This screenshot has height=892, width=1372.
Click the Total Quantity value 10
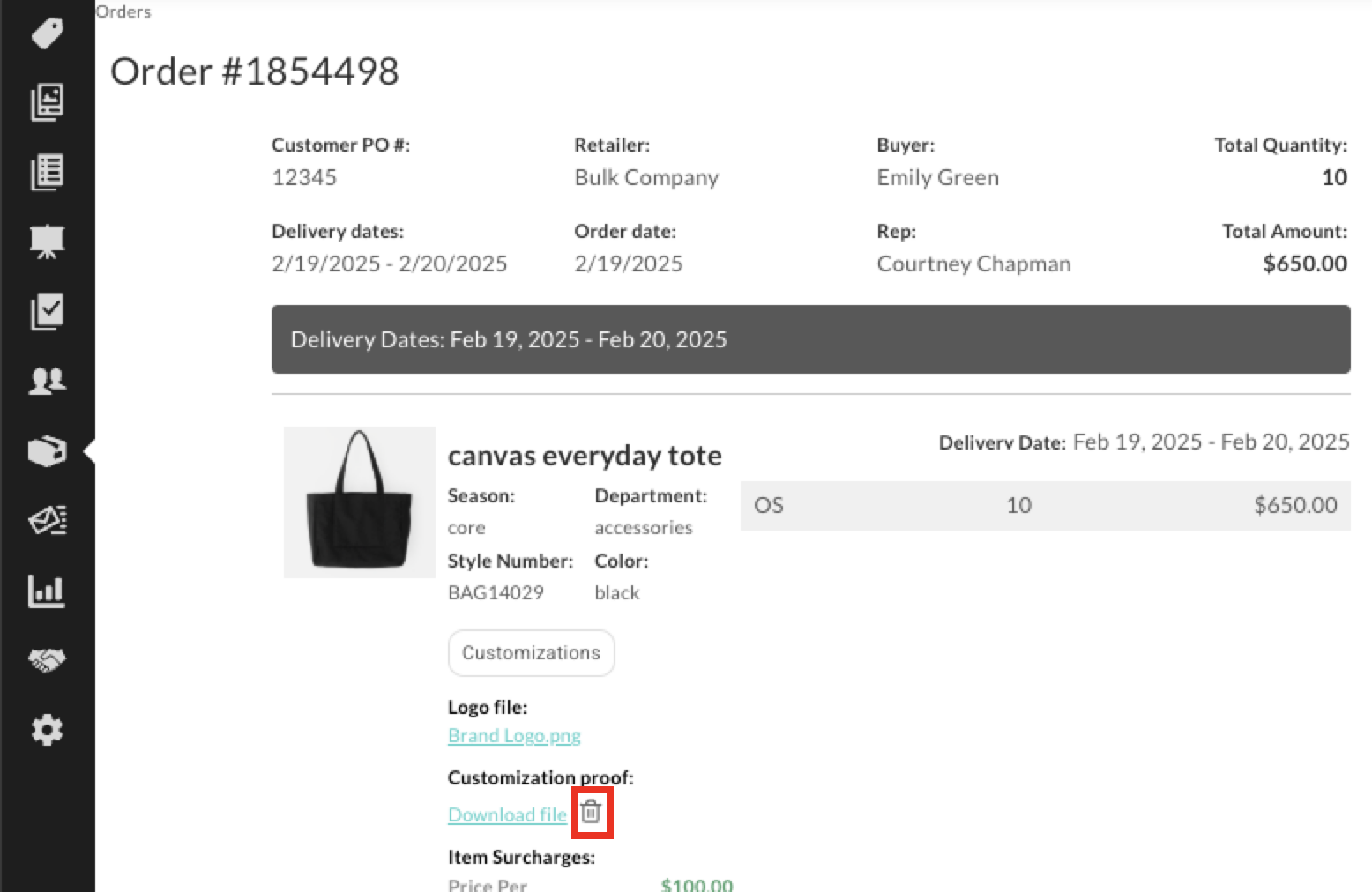point(1334,177)
